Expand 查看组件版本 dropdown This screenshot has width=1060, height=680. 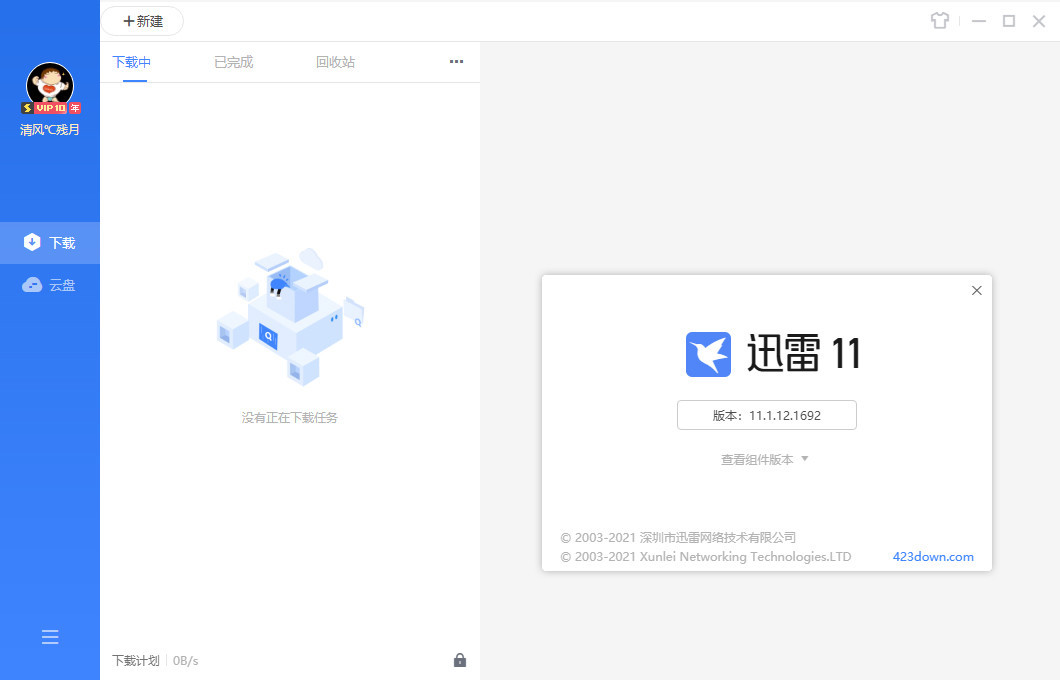765,460
